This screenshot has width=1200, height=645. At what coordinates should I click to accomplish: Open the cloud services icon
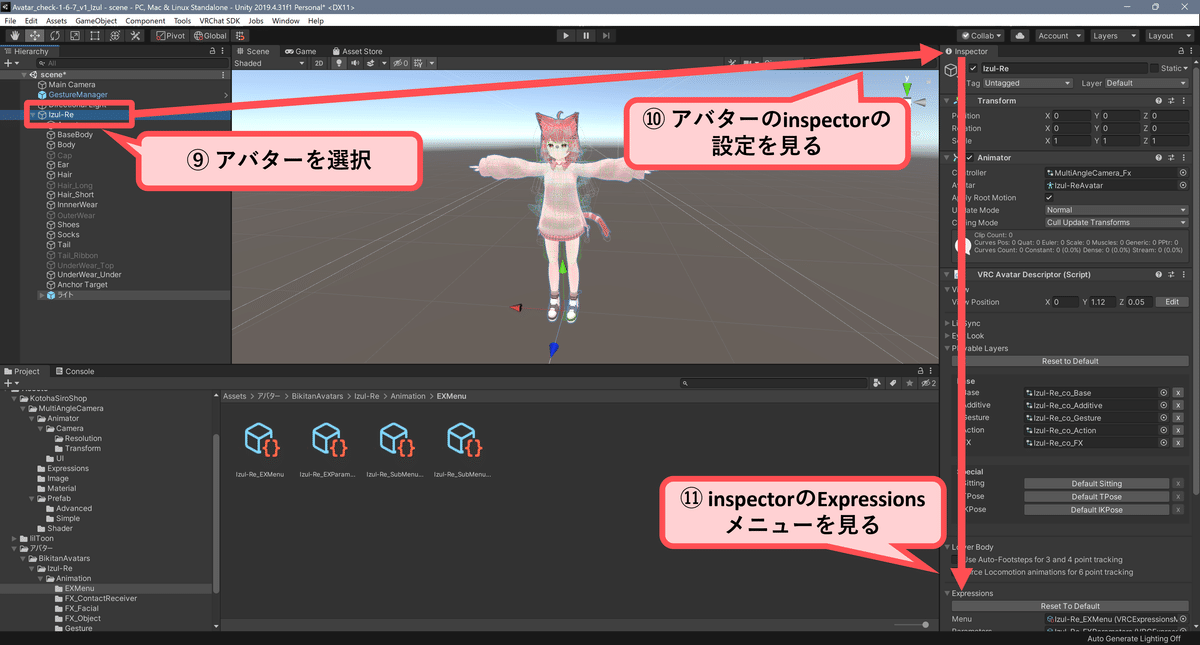(x=1019, y=36)
